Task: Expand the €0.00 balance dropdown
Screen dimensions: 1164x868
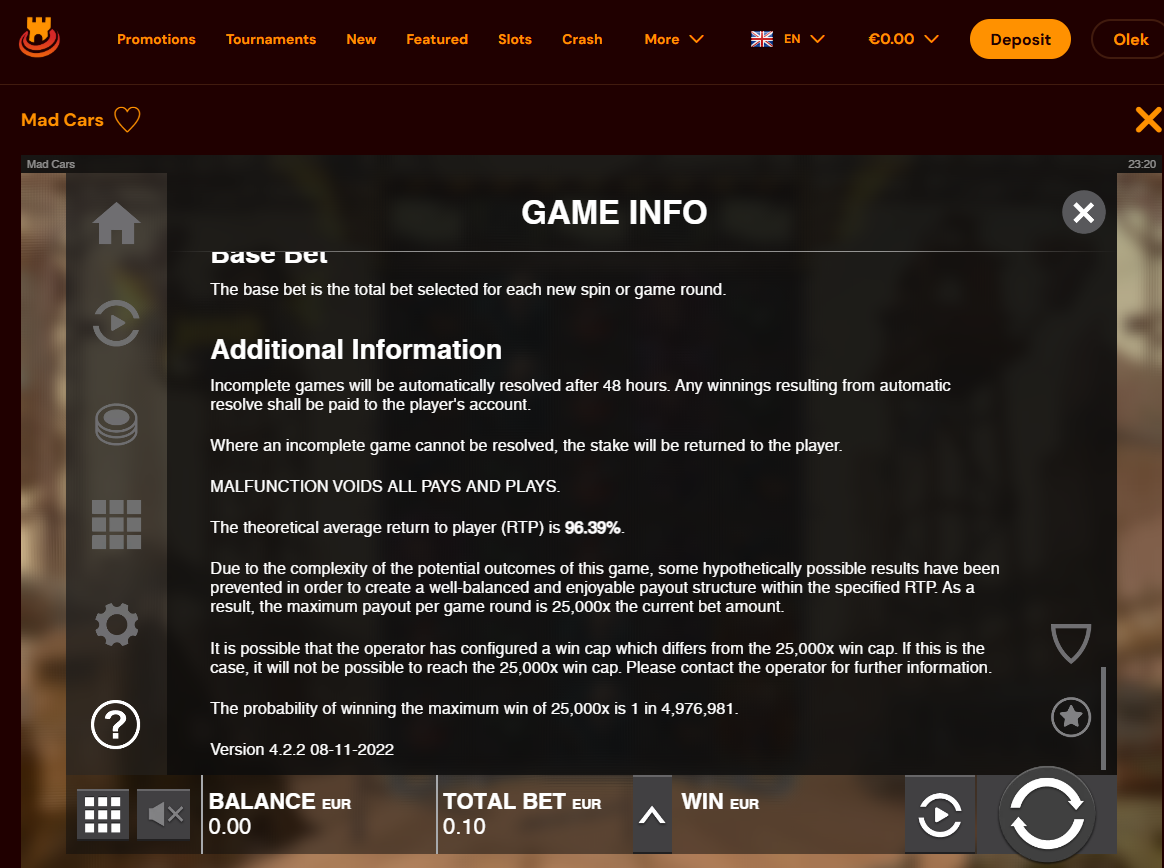Action: [903, 39]
